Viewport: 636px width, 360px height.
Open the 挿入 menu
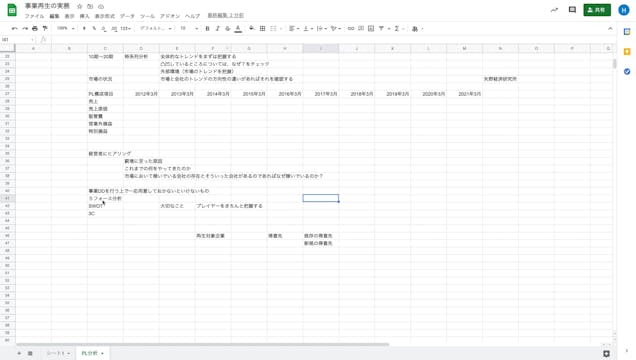(x=84, y=16)
